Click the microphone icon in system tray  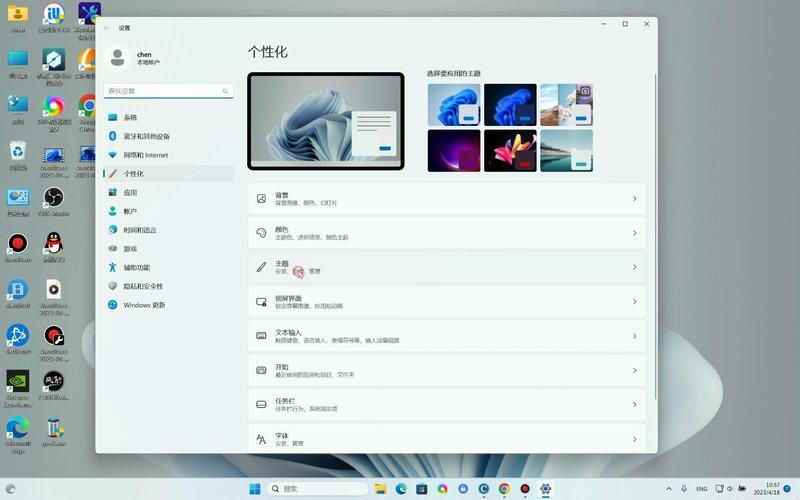[684, 489]
